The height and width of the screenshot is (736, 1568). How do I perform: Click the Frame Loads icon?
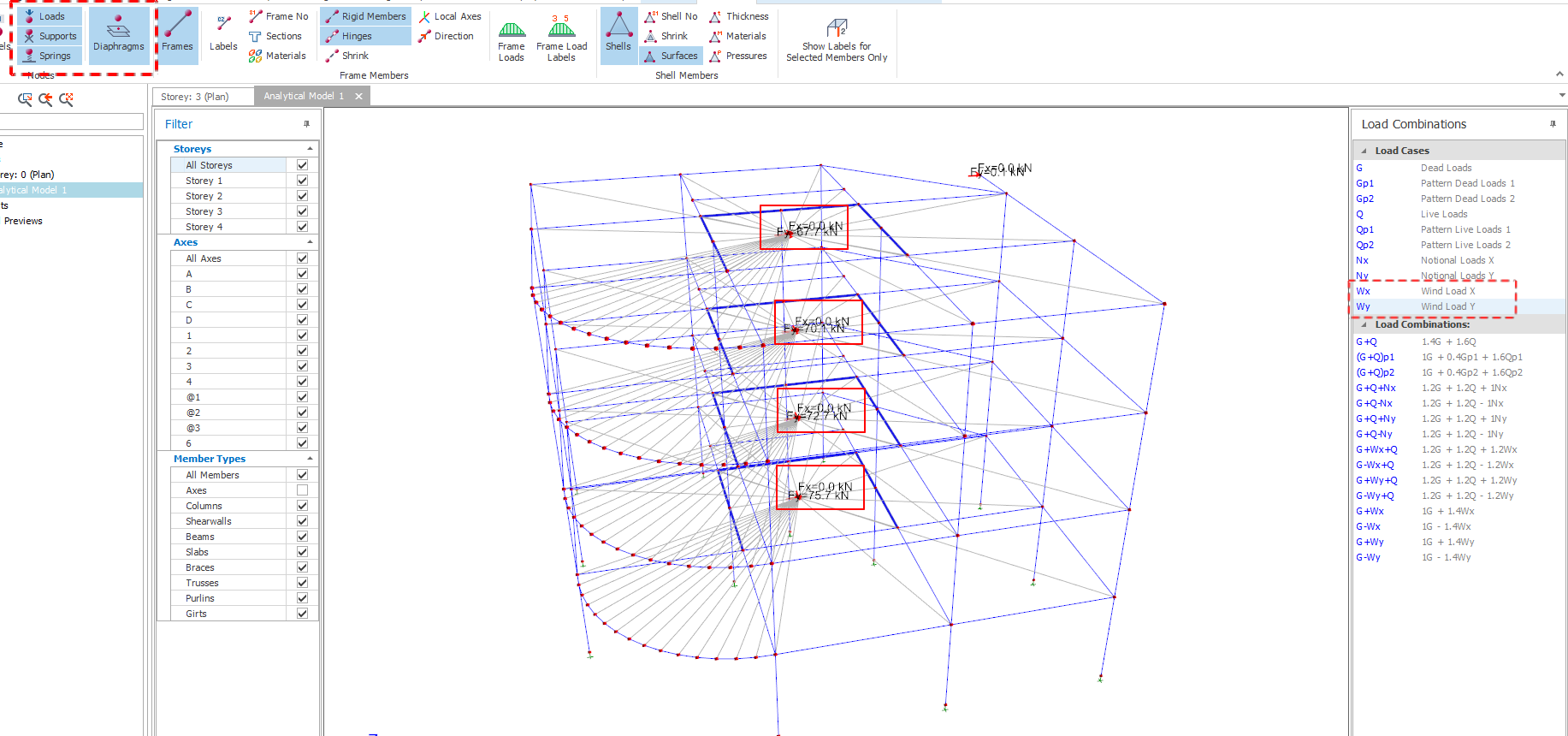[512, 40]
